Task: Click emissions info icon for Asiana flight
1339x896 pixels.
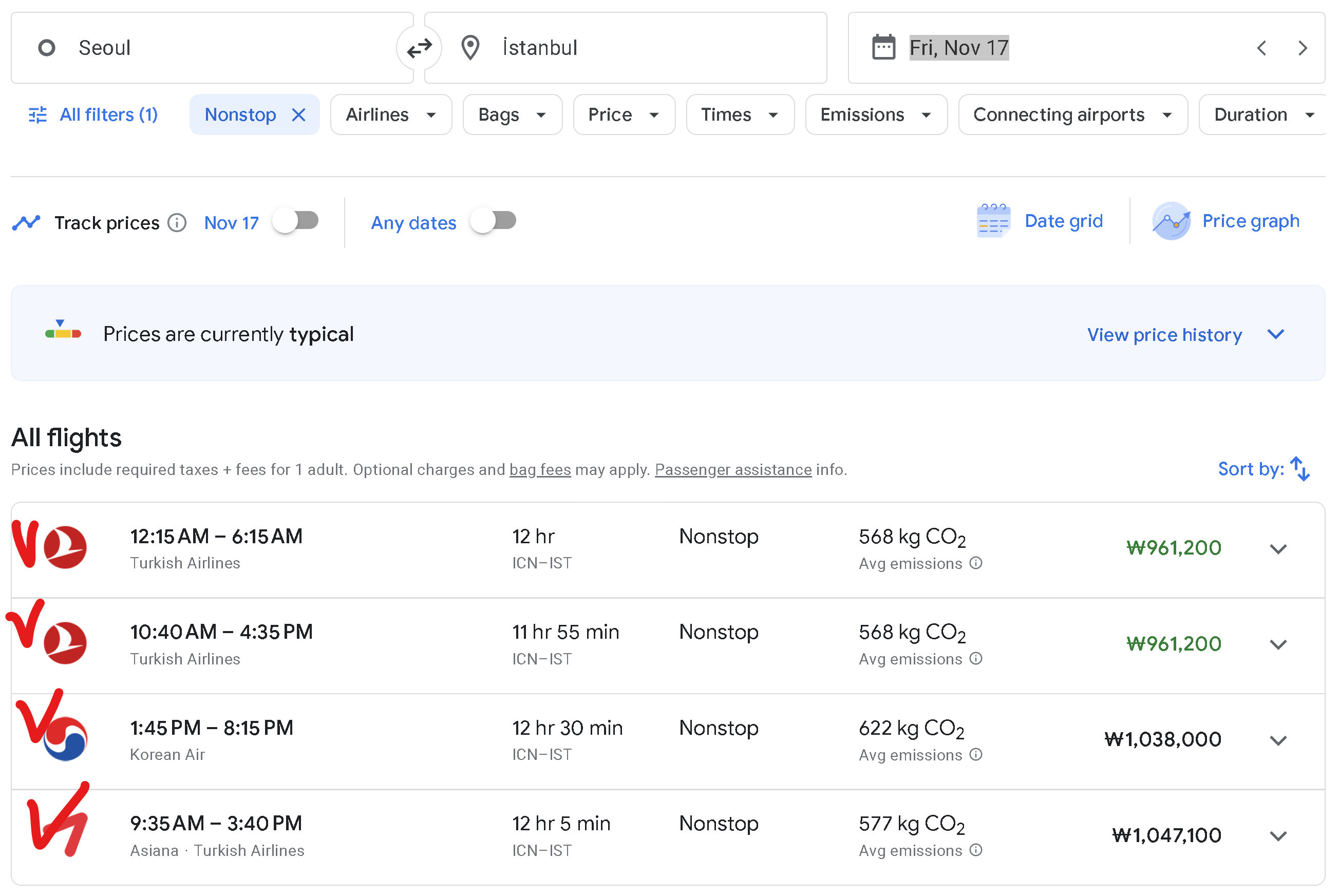Action: (x=976, y=850)
